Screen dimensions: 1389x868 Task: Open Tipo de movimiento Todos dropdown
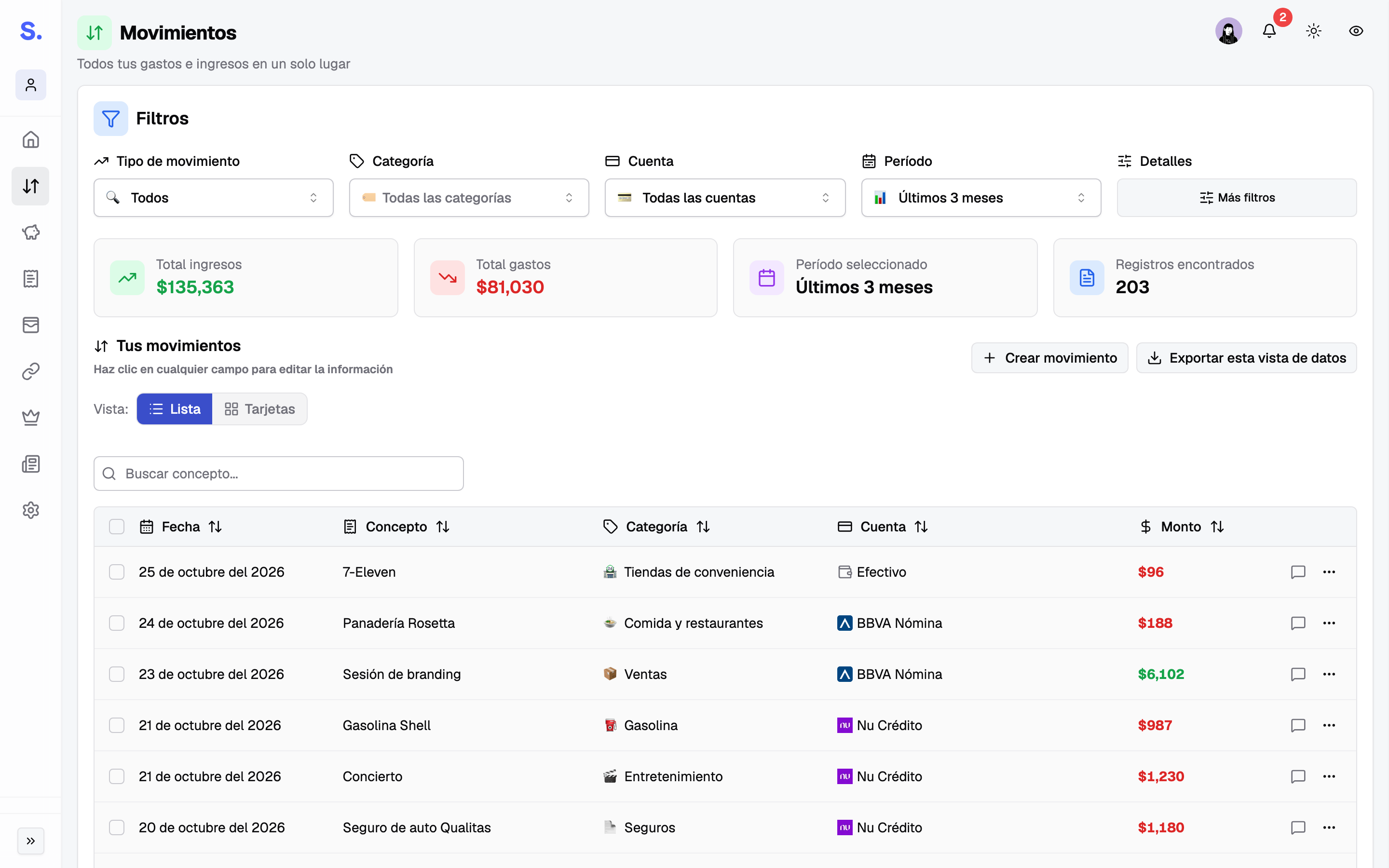pyautogui.click(x=214, y=198)
